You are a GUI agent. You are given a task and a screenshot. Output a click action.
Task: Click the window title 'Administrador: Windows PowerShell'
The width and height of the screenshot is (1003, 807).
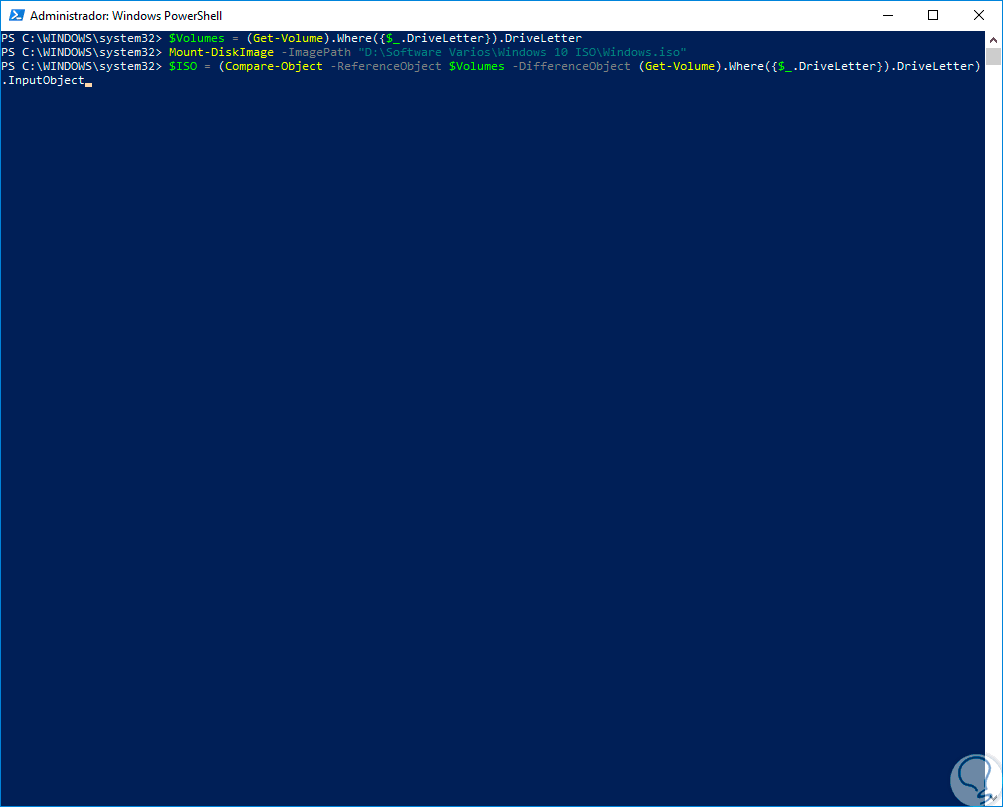tap(126, 15)
